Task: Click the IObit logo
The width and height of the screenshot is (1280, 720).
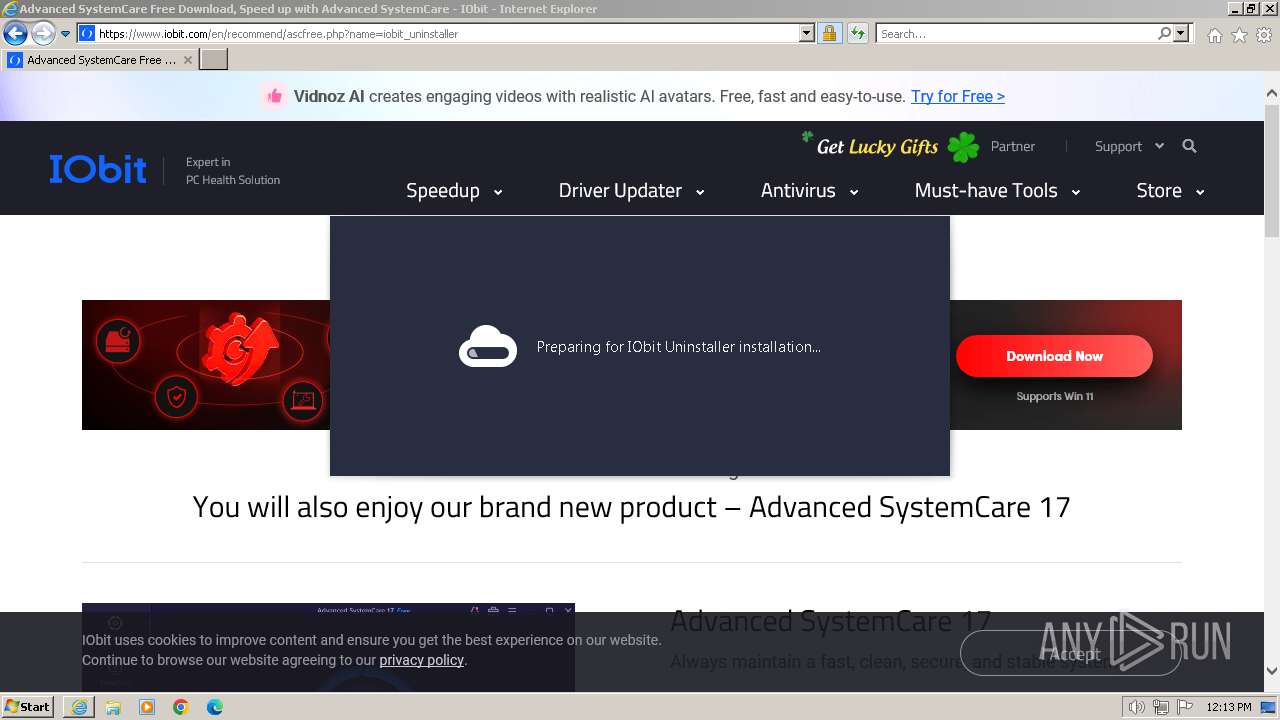Action: point(98,169)
